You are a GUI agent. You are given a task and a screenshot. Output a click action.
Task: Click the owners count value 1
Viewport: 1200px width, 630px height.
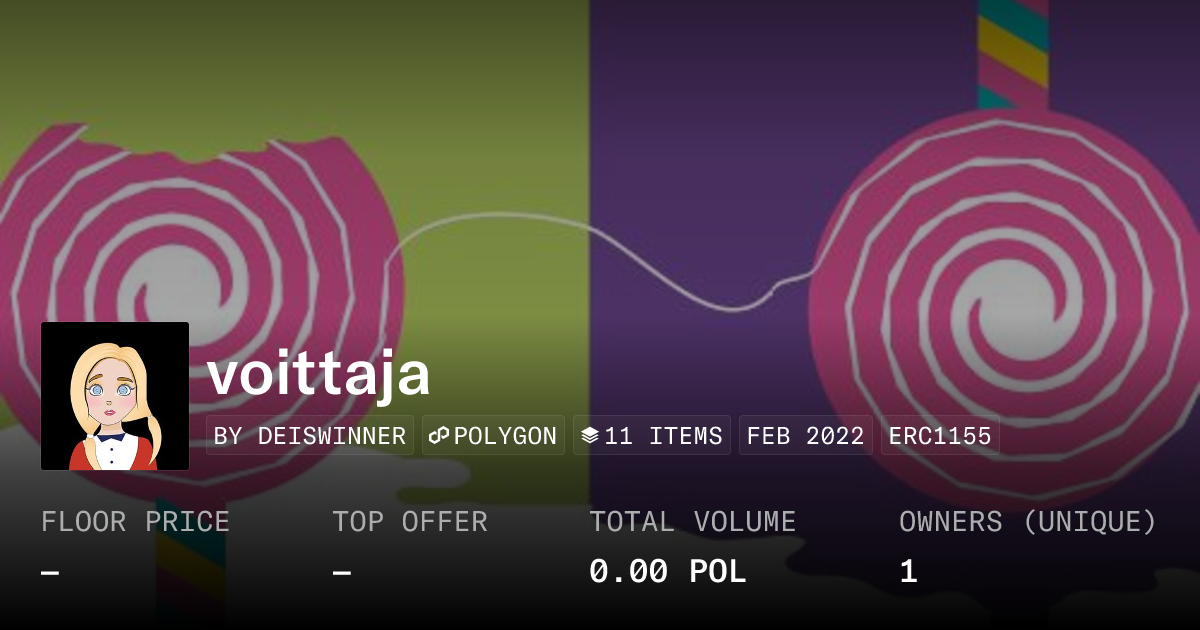pos(908,572)
